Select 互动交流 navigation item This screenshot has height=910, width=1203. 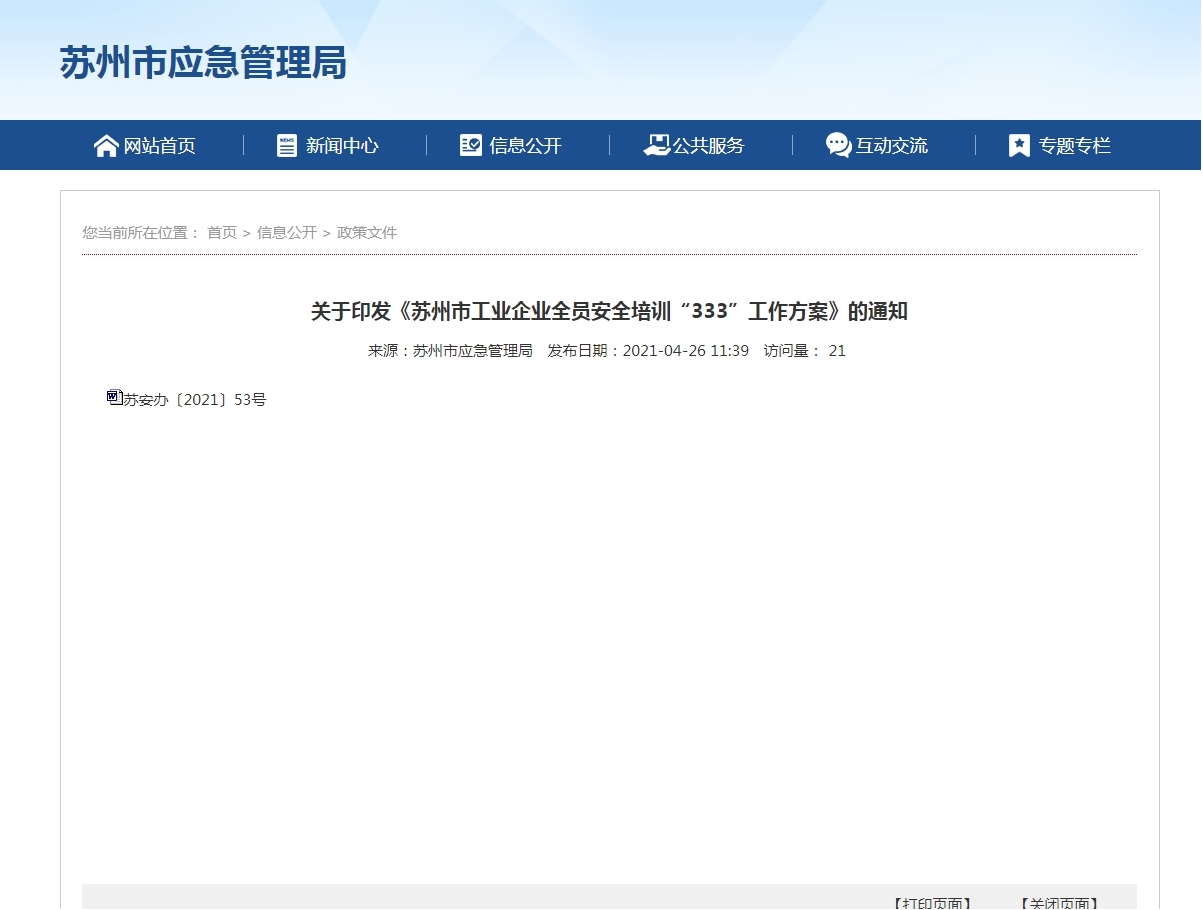[891, 146]
